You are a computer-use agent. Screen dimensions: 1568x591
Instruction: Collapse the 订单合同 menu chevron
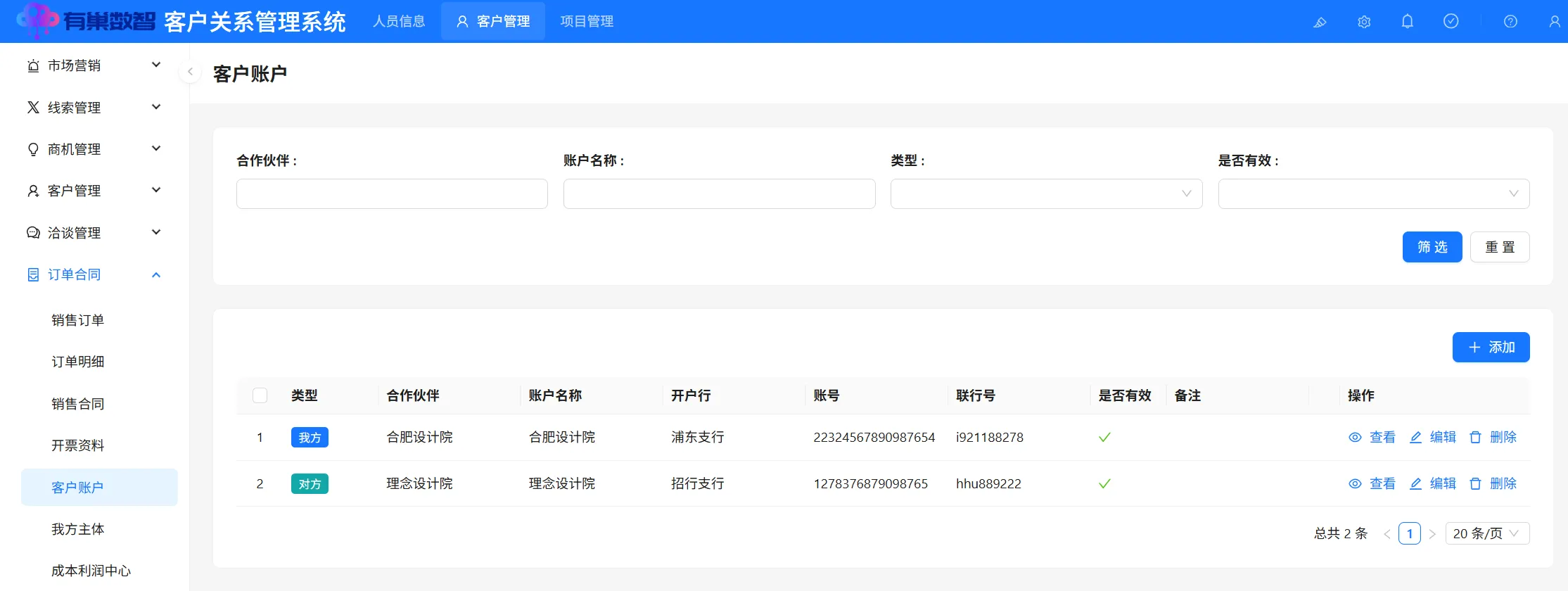[156, 274]
